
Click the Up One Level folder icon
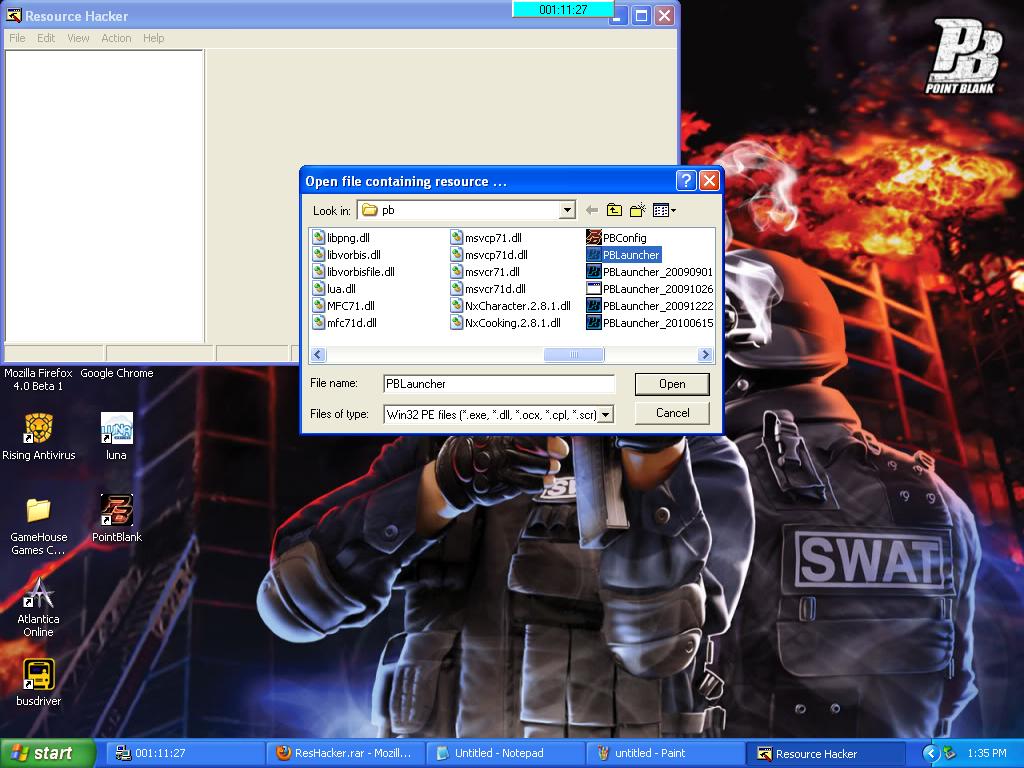click(x=615, y=210)
